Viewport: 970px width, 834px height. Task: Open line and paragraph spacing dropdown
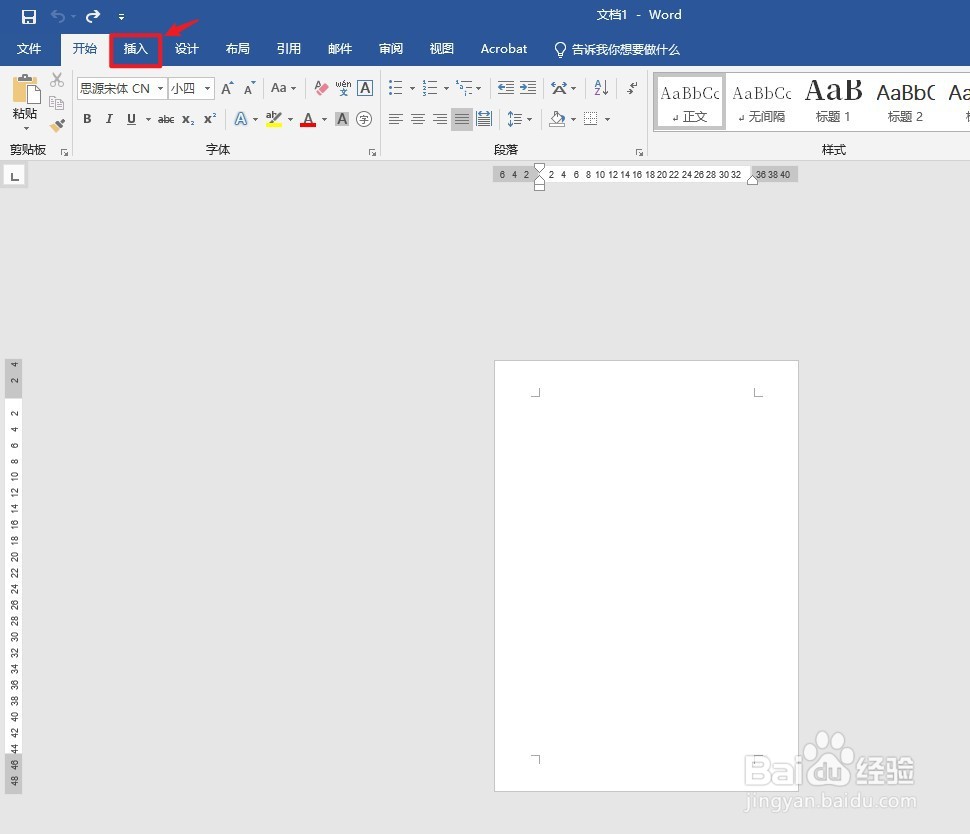click(x=519, y=119)
